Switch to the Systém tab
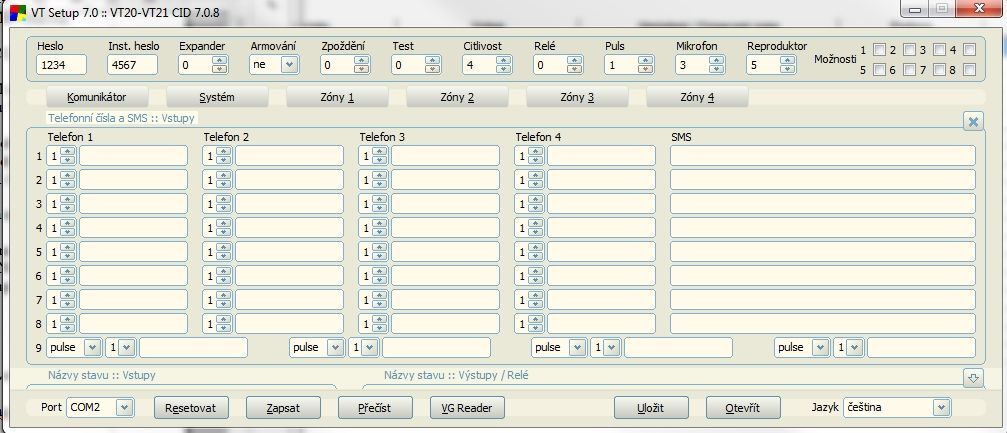The height and width of the screenshot is (433, 1007). click(x=217, y=98)
